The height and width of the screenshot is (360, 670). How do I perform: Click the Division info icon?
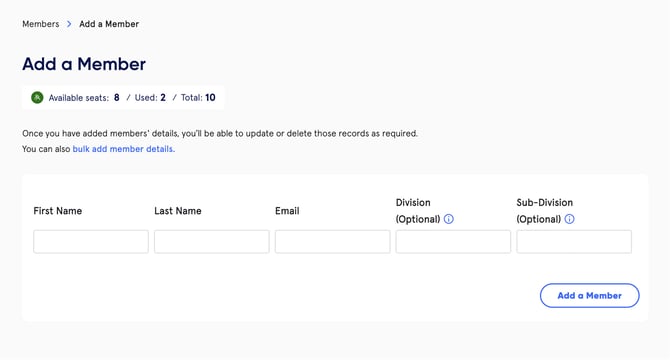click(x=449, y=219)
